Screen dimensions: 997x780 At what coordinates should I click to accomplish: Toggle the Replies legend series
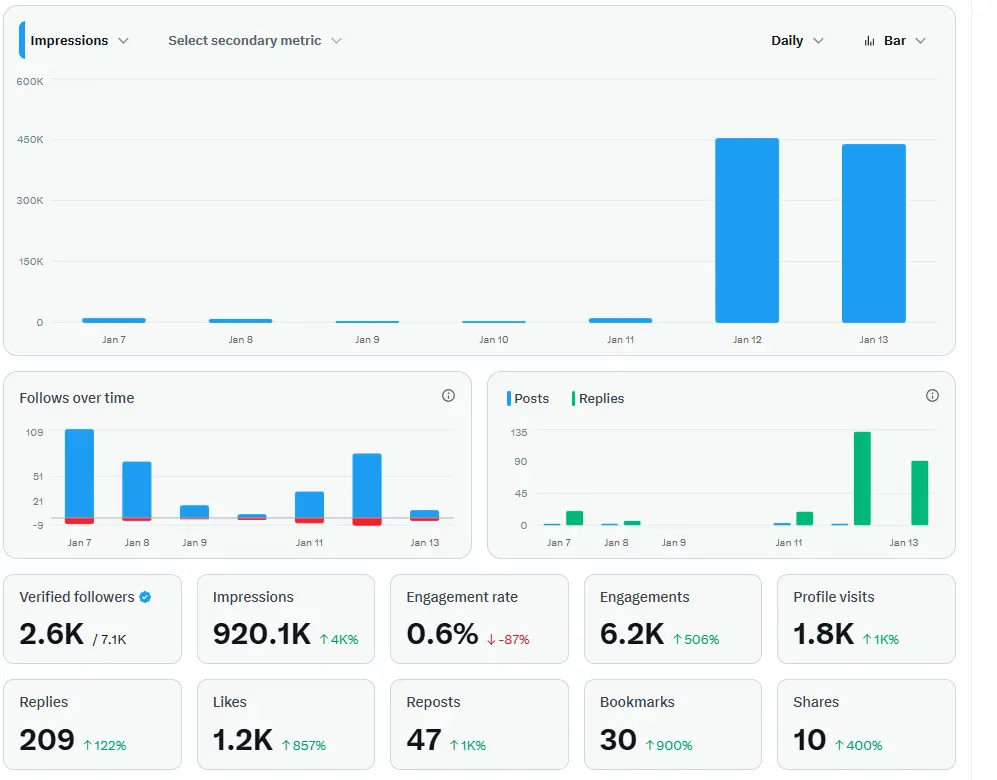click(x=598, y=399)
